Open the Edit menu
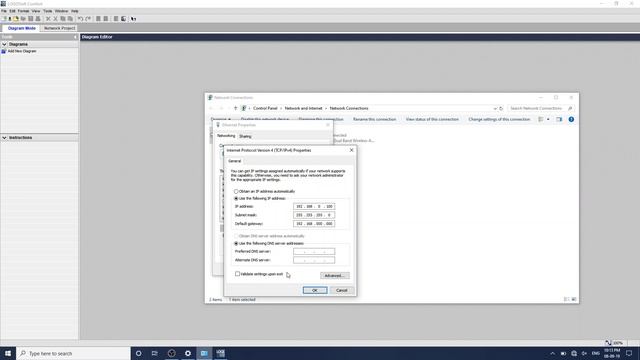 pyautogui.click(x=13, y=11)
